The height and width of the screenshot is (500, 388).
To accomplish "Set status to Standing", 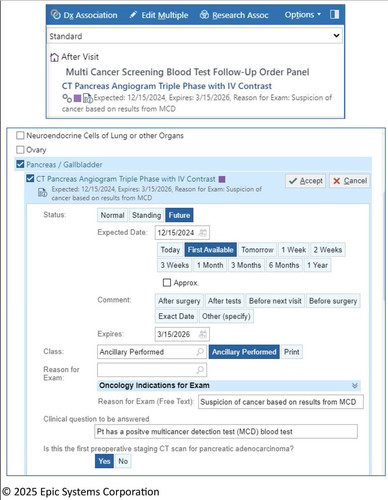I will [x=146, y=215].
